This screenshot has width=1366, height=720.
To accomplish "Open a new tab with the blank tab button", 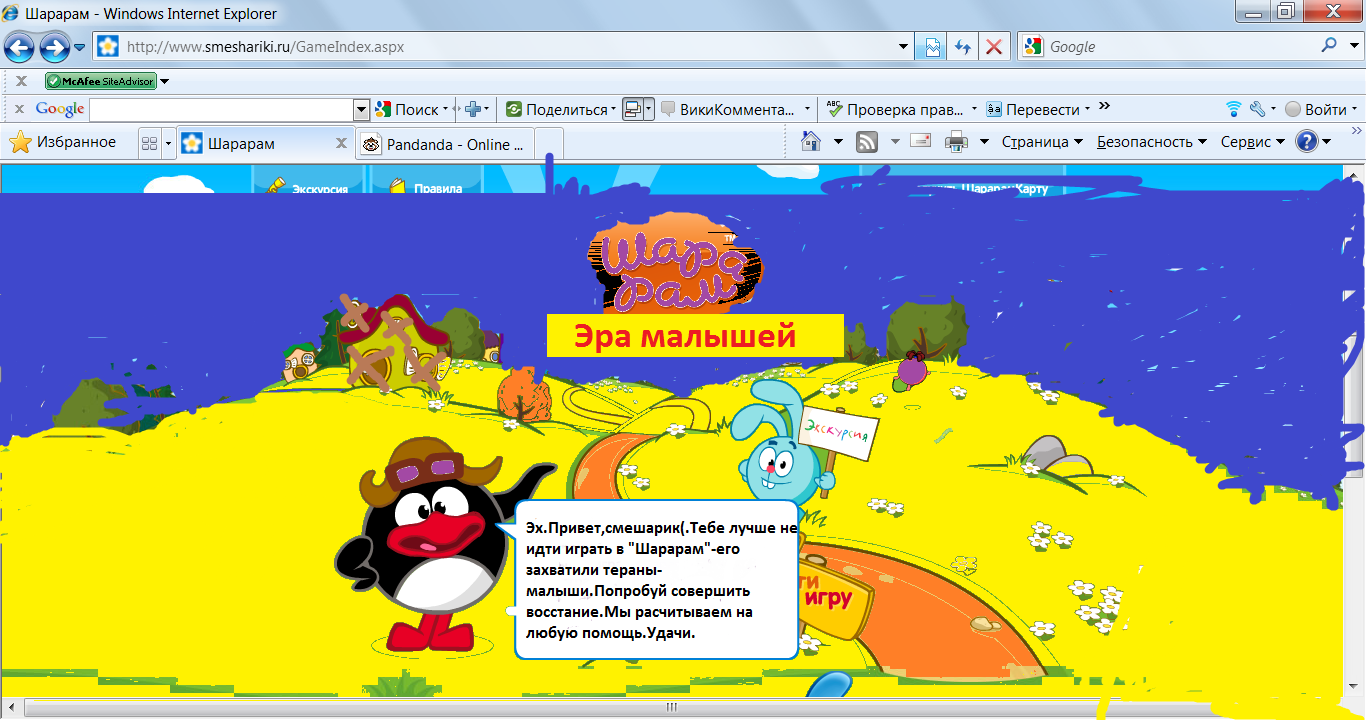I will [x=549, y=144].
